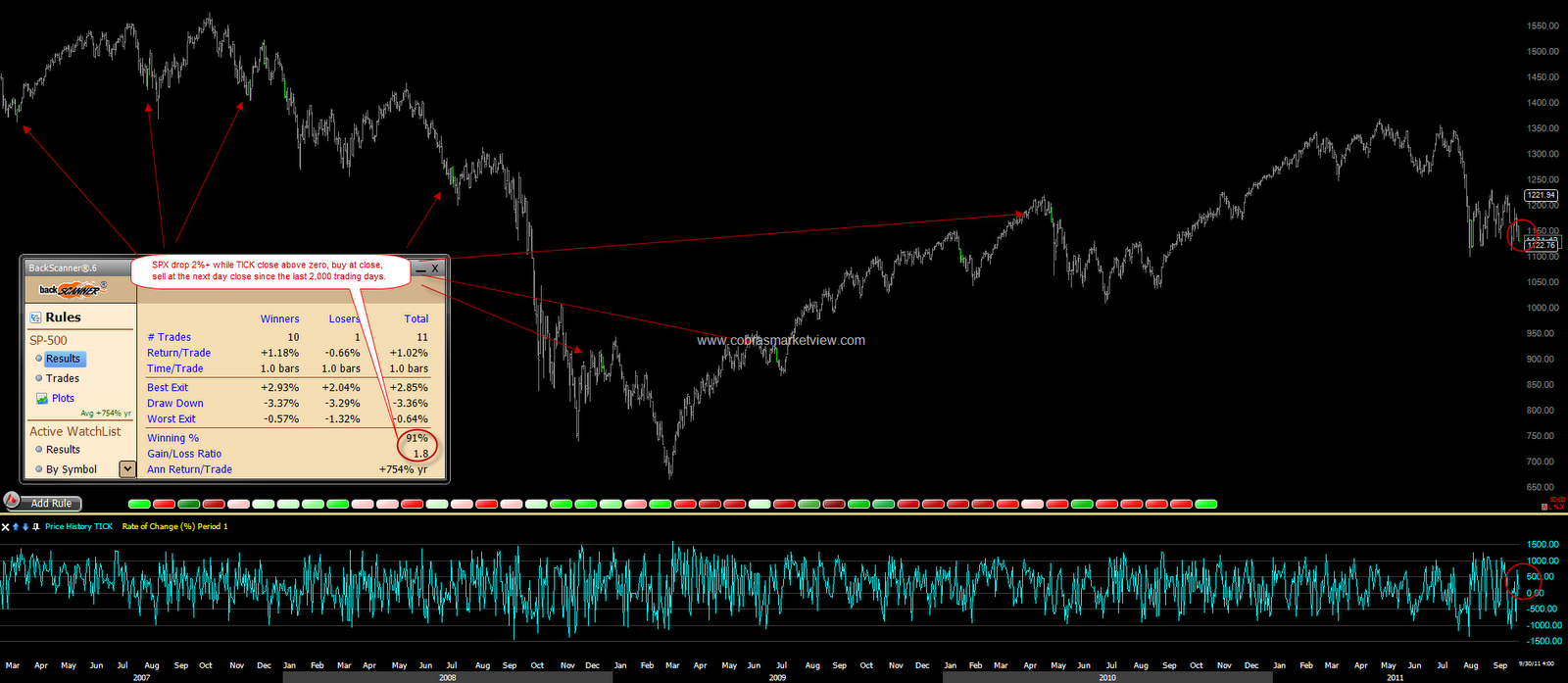Click the Add Rule button
The width and height of the screenshot is (1568, 683).
52,504
